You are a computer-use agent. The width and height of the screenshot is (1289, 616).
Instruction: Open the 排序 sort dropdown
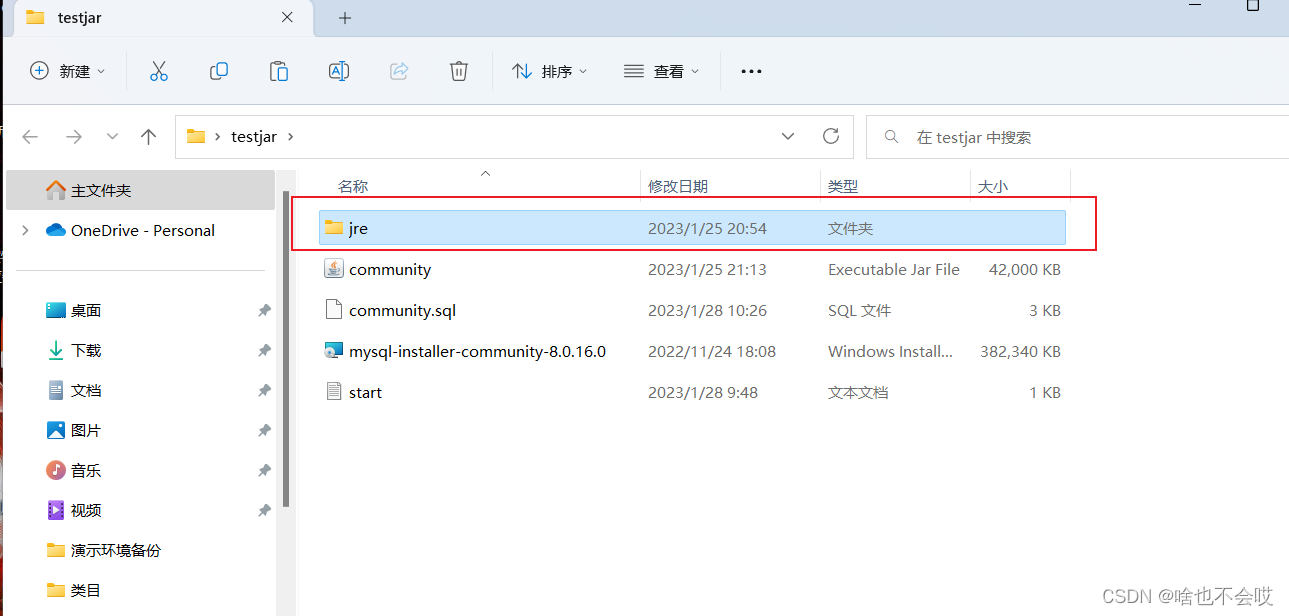549,71
